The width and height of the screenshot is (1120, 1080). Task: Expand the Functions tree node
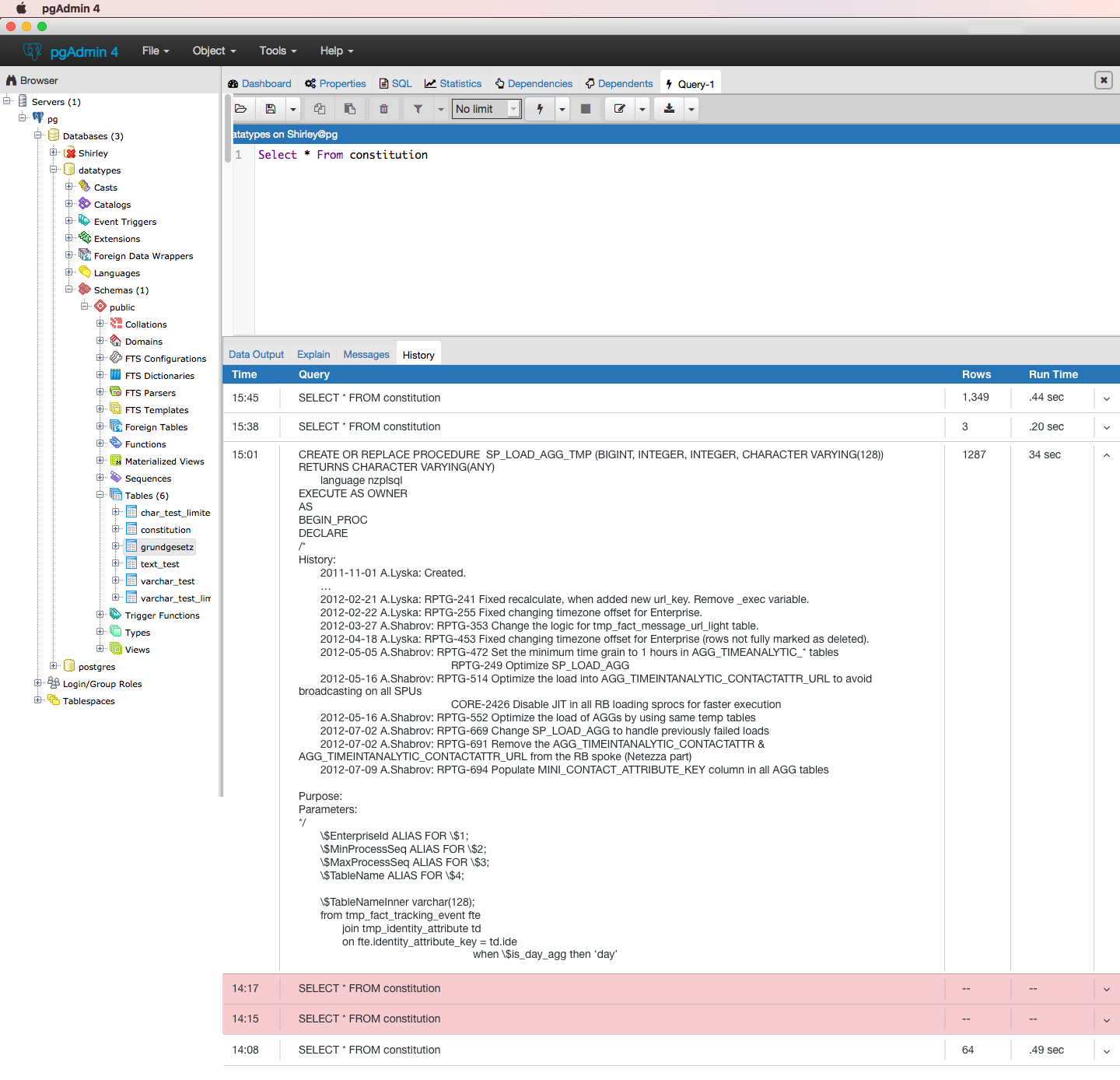tap(100, 444)
